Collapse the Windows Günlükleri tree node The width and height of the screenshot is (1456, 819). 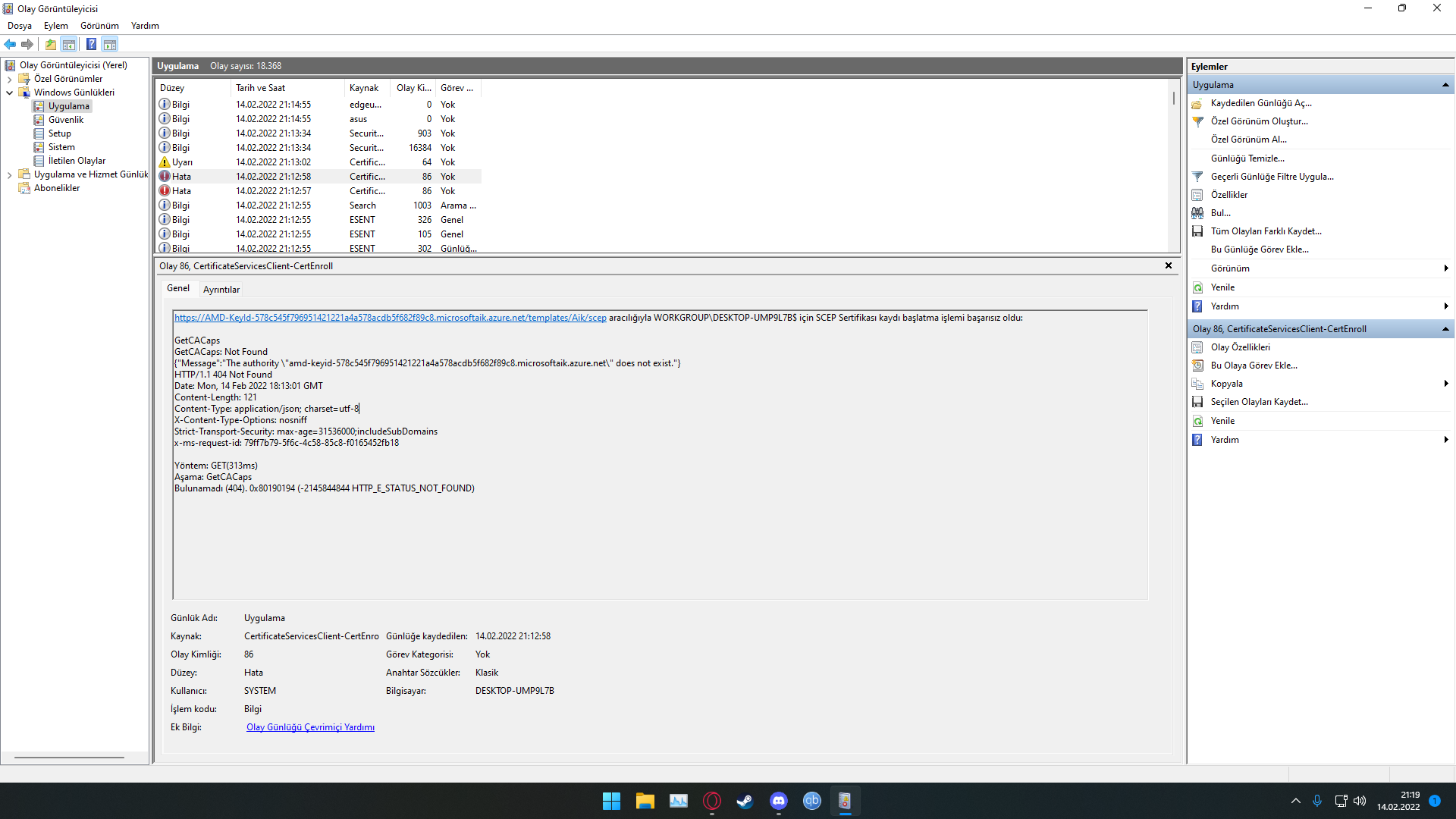point(9,93)
